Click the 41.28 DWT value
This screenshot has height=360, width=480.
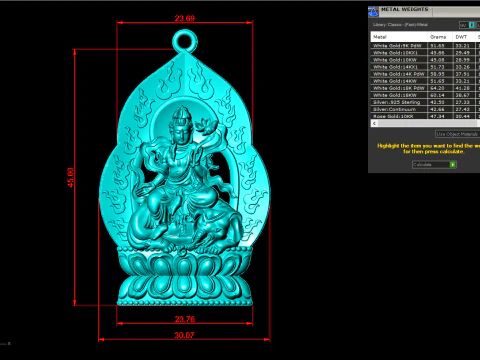462,88
